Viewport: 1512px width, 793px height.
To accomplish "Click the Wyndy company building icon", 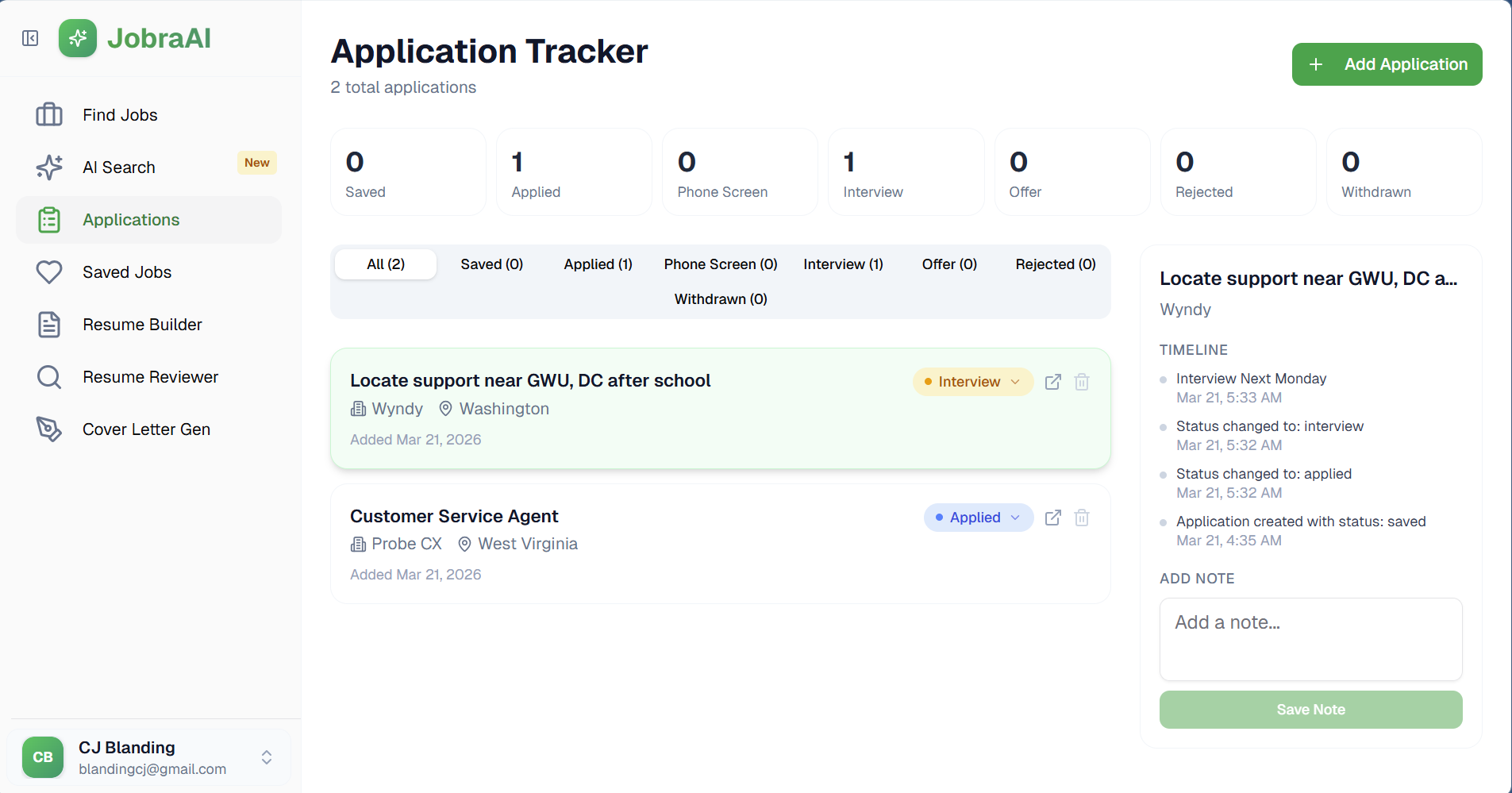I will (358, 409).
